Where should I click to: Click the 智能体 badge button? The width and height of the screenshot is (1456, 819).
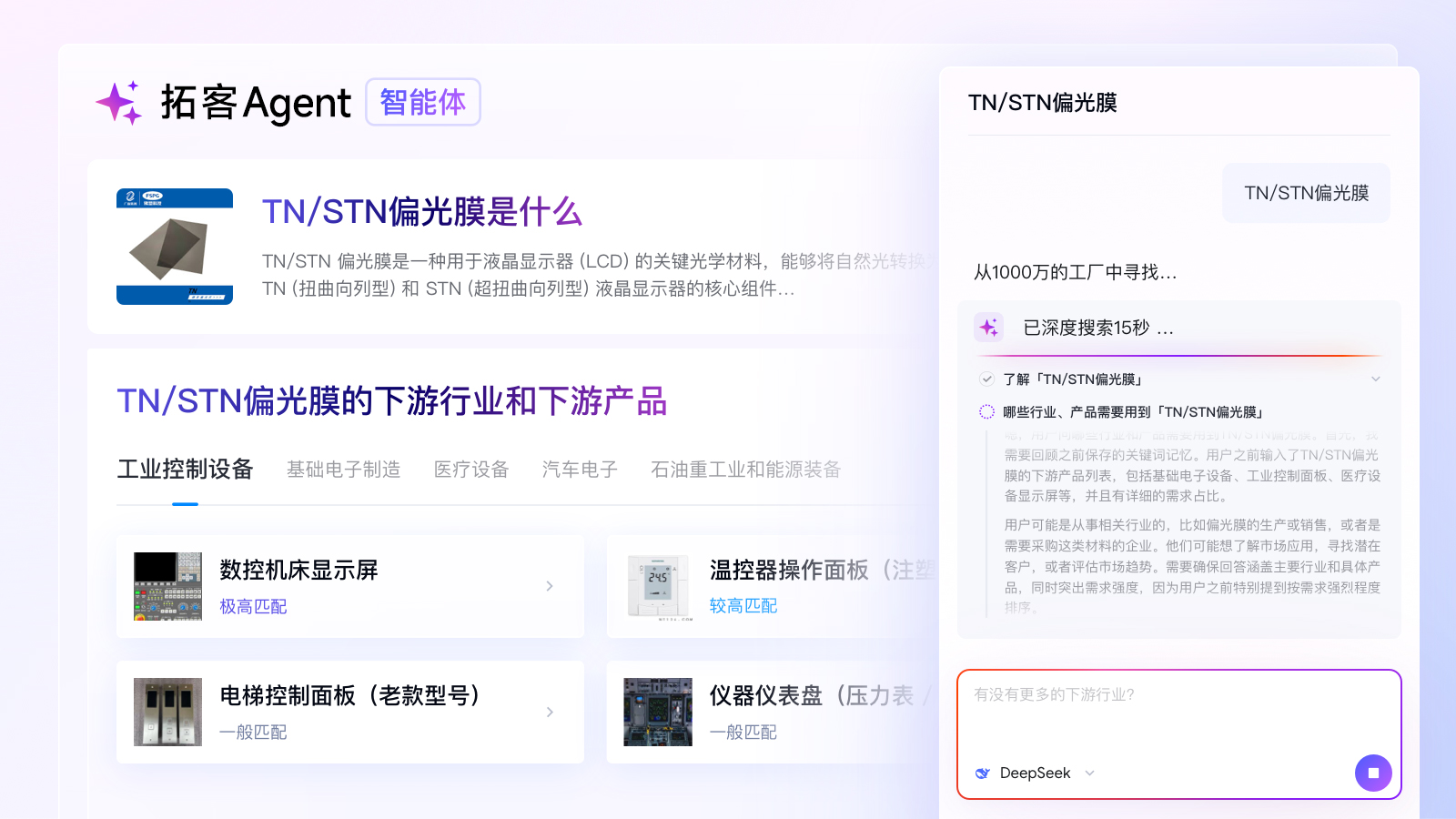(423, 102)
